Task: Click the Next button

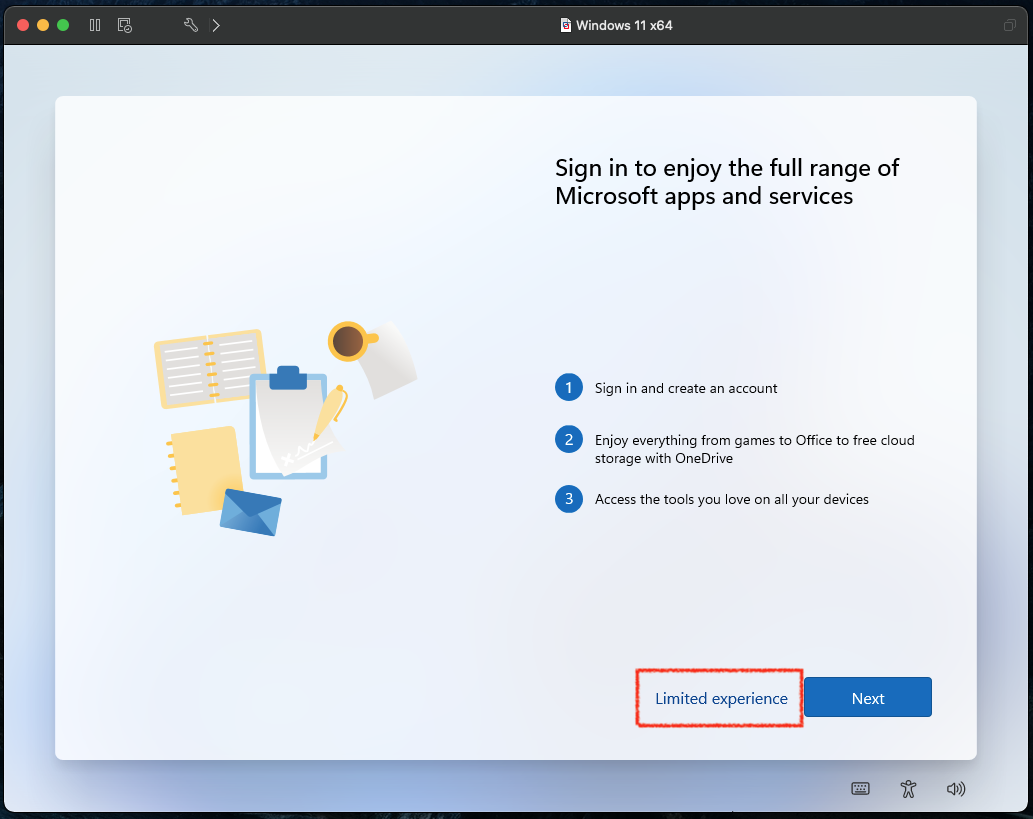Action: tap(868, 697)
